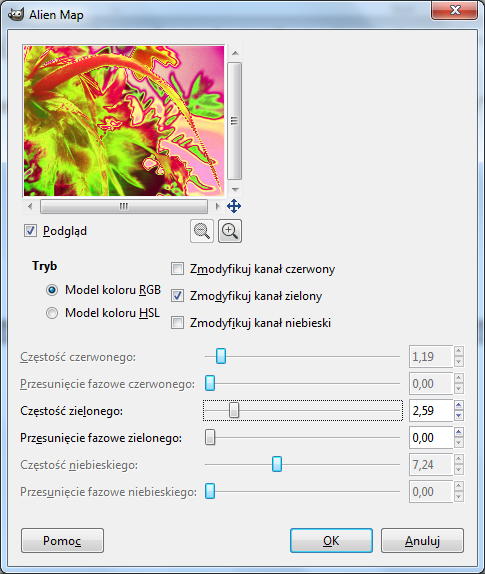
Task: Toggle the Podgląd preview checkbox
Action: pyautogui.click(x=30, y=231)
